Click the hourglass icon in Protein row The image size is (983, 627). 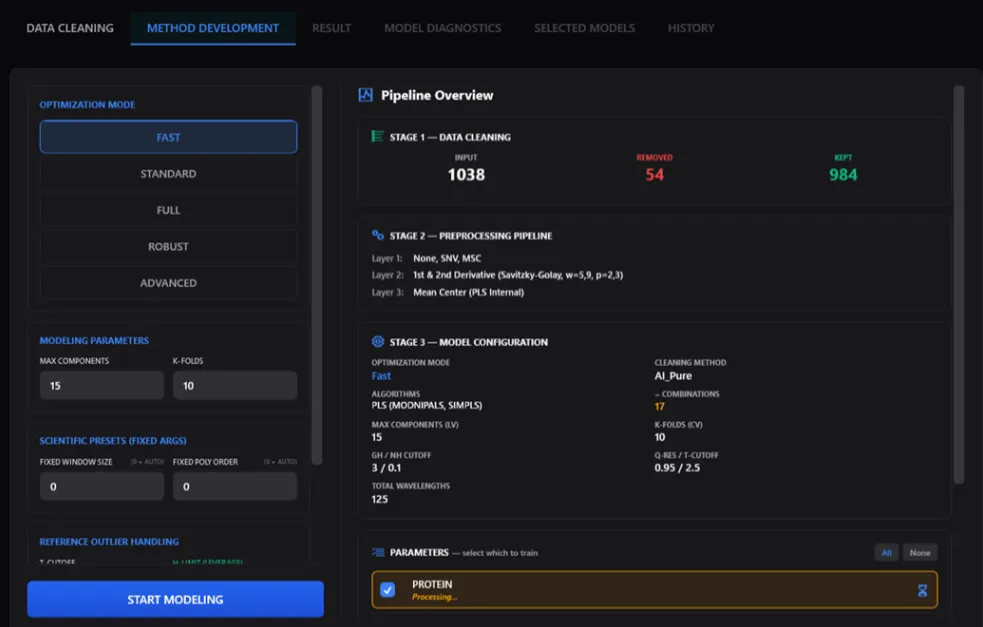[x=922, y=590]
